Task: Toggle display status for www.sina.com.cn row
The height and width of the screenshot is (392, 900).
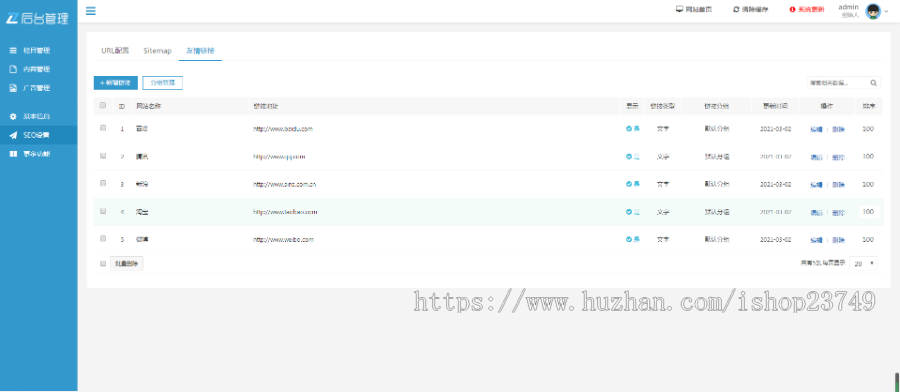Action: click(x=633, y=184)
